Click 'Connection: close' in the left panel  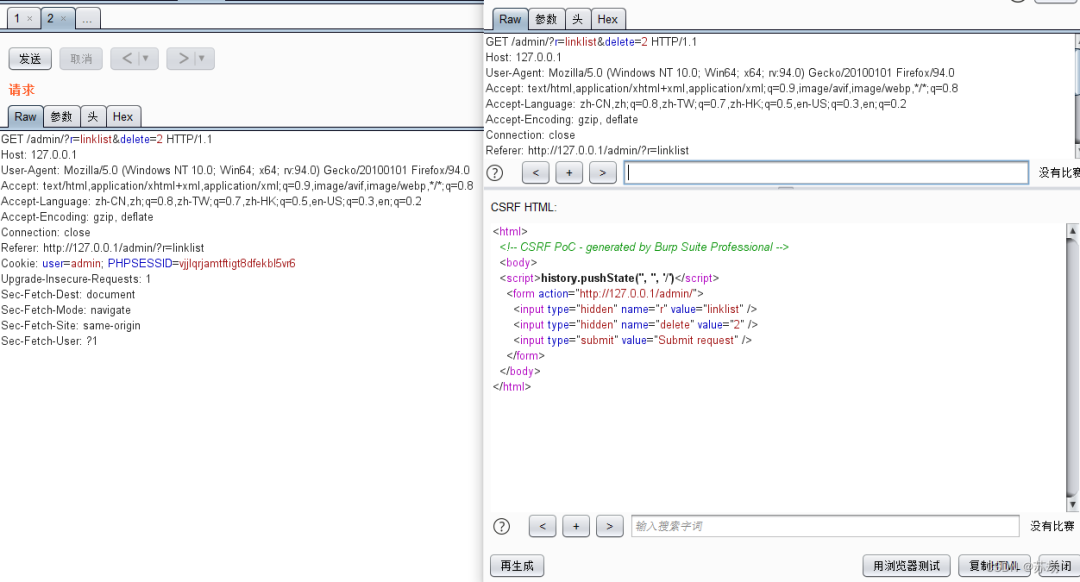click(x=45, y=232)
